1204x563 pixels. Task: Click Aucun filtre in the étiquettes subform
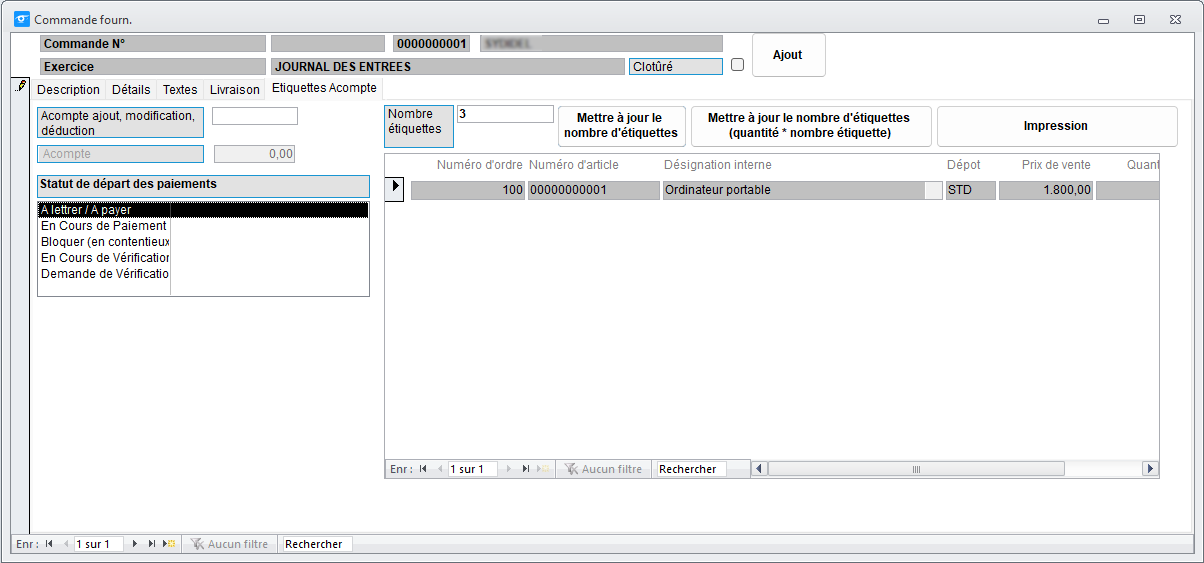[603, 469]
